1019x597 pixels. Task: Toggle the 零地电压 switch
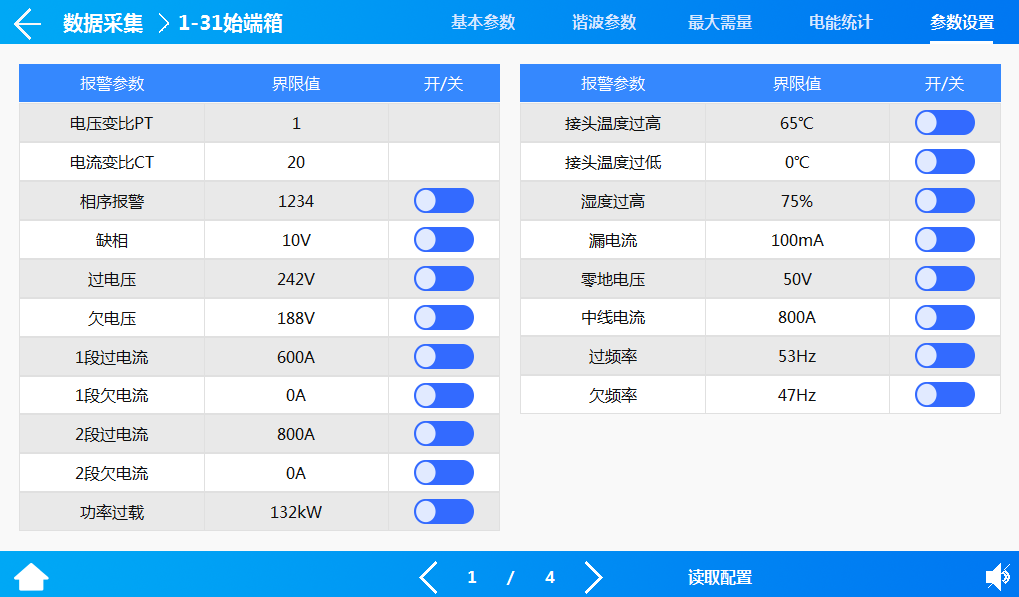945,279
